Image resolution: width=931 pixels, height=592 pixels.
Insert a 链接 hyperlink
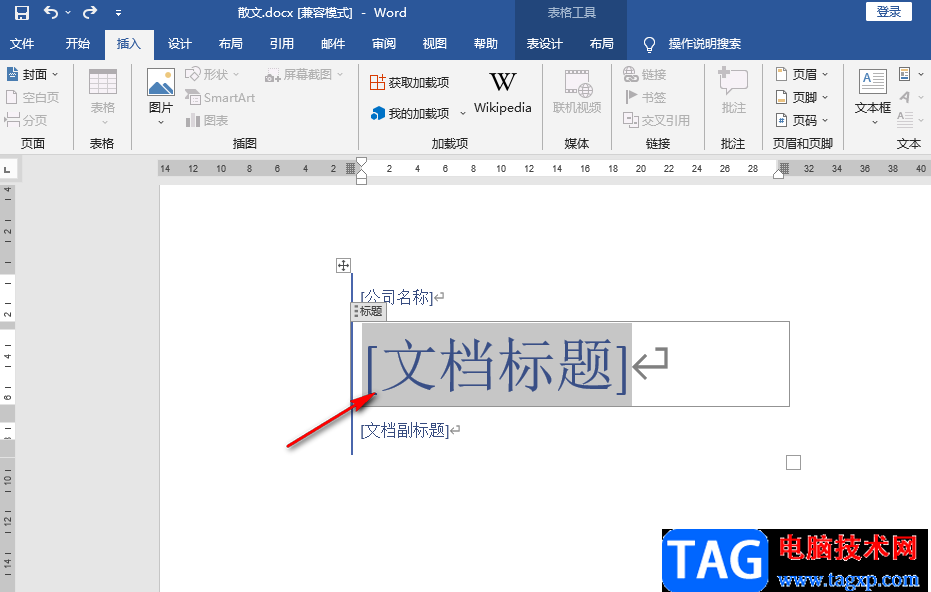(645, 74)
